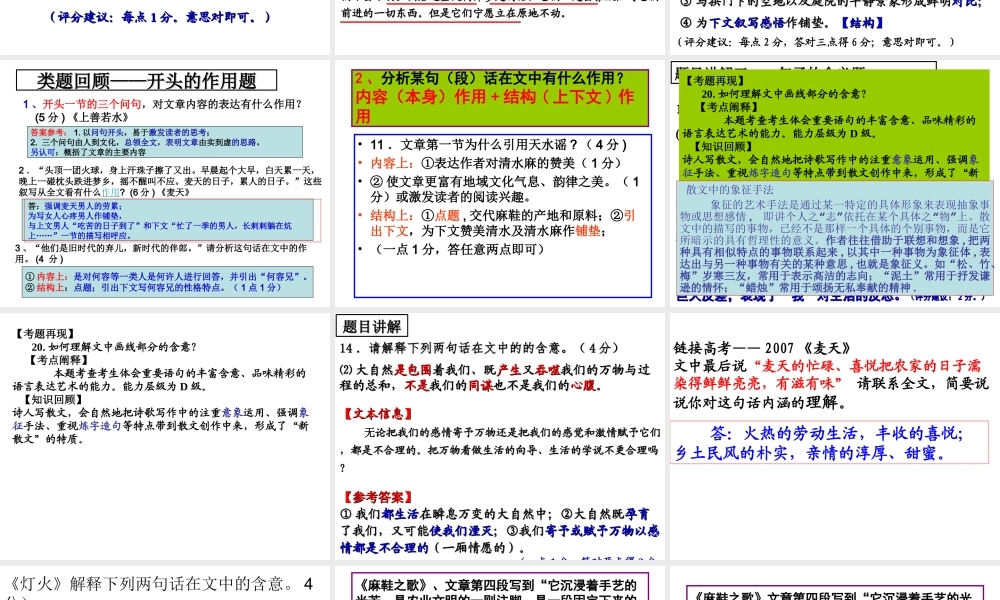
Task: Click the 答案参考 teal answer box
Action: click(166, 142)
